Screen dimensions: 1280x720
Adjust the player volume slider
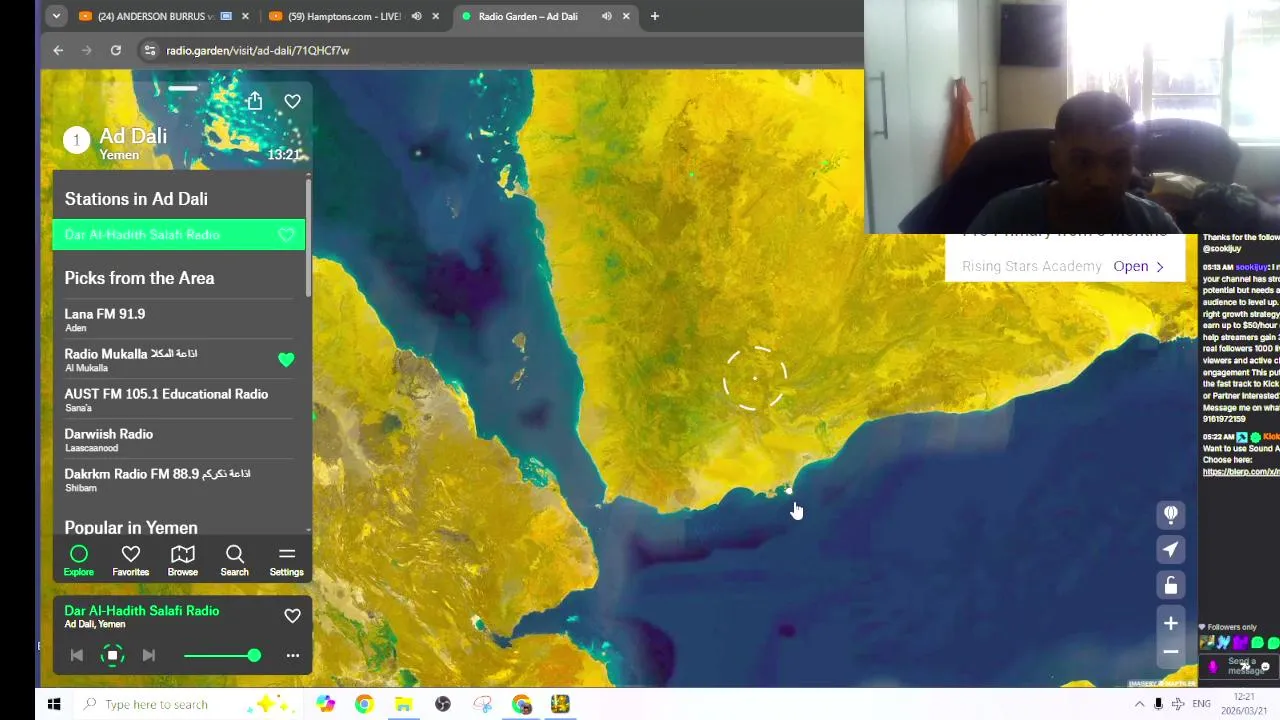222,656
